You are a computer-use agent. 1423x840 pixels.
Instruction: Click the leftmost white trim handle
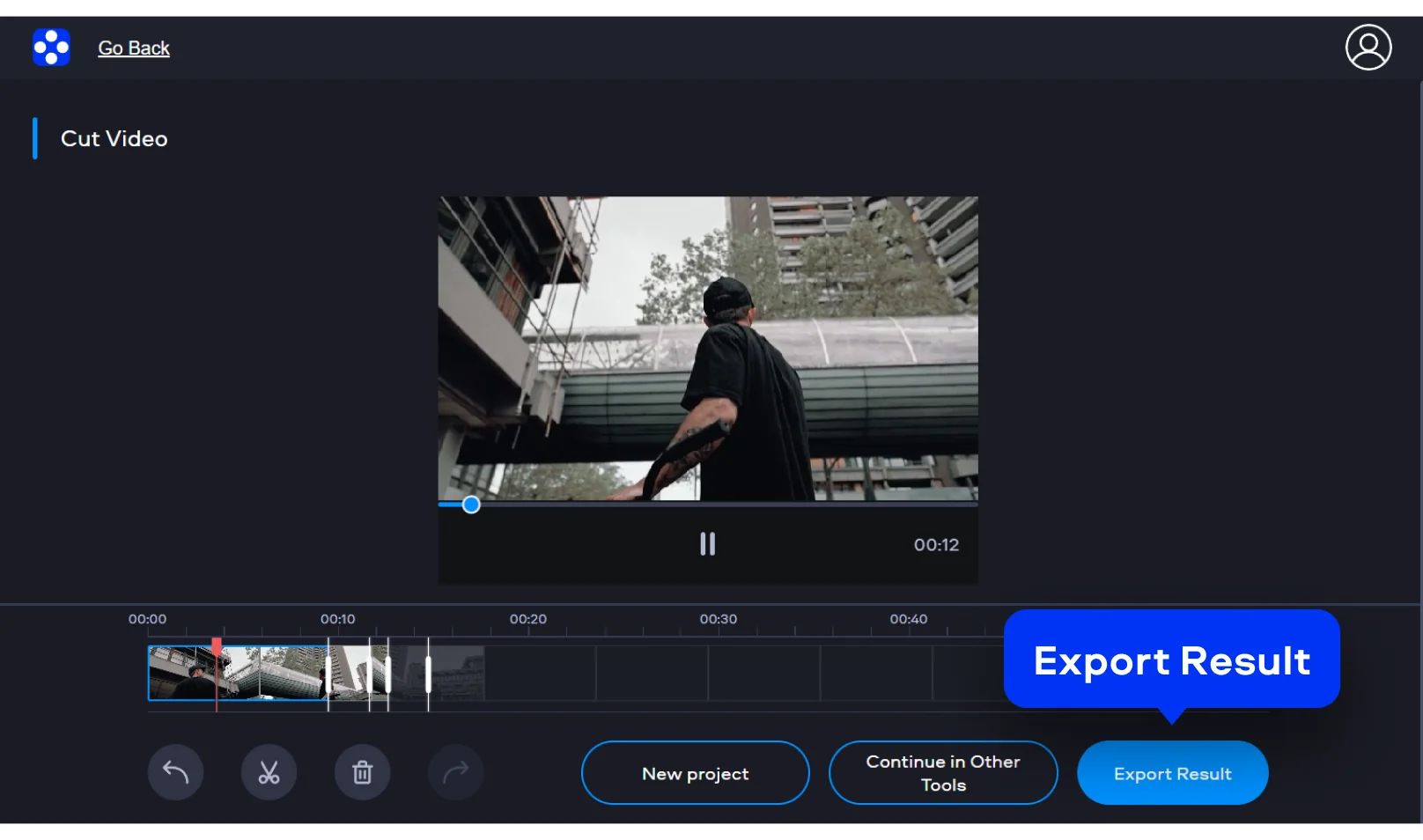[328, 675]
